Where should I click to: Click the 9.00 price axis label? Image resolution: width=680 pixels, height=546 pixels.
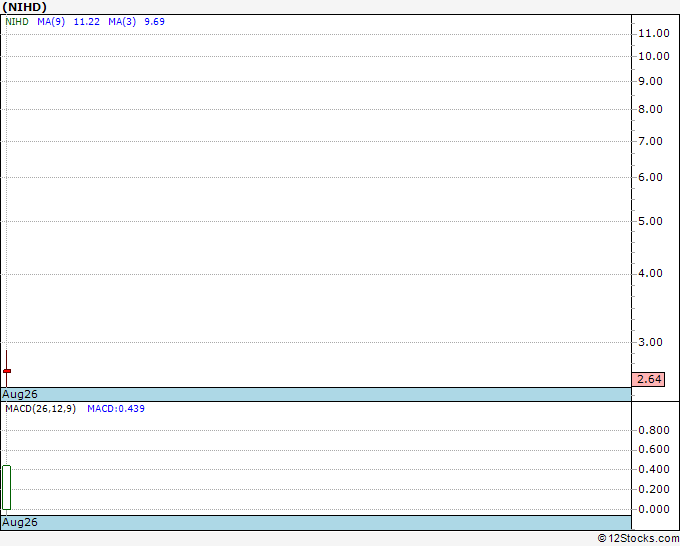tap(651, 81)
